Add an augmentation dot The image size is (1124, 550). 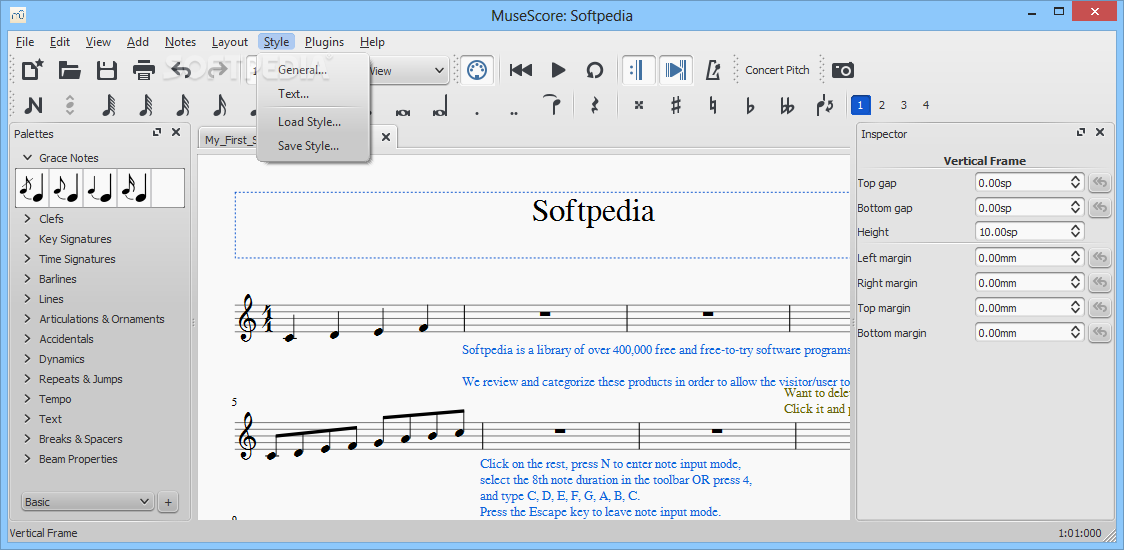[477, 112]
